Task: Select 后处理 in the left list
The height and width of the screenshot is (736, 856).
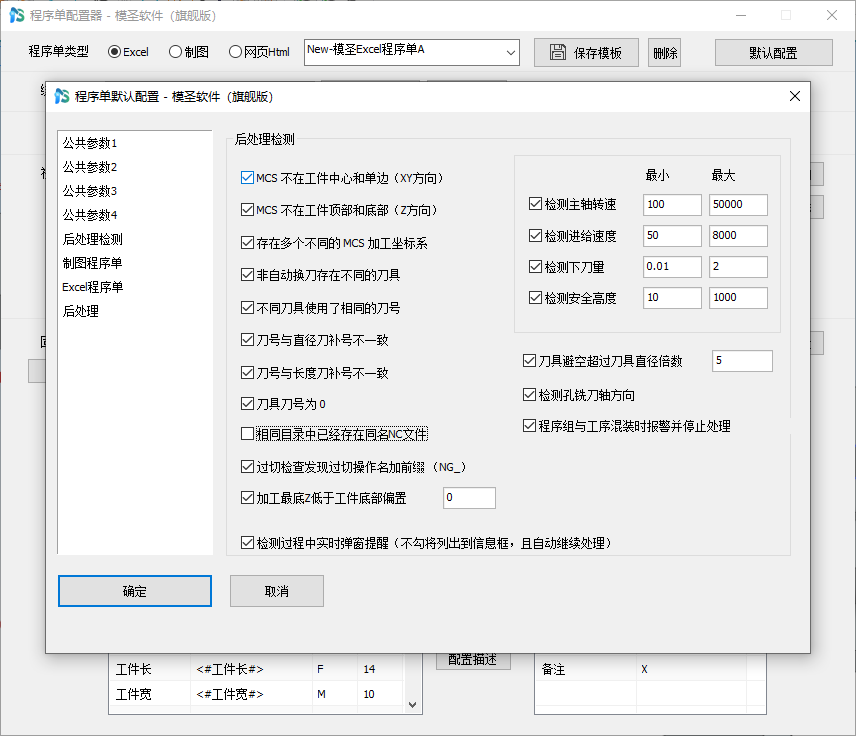Action: 80,311
